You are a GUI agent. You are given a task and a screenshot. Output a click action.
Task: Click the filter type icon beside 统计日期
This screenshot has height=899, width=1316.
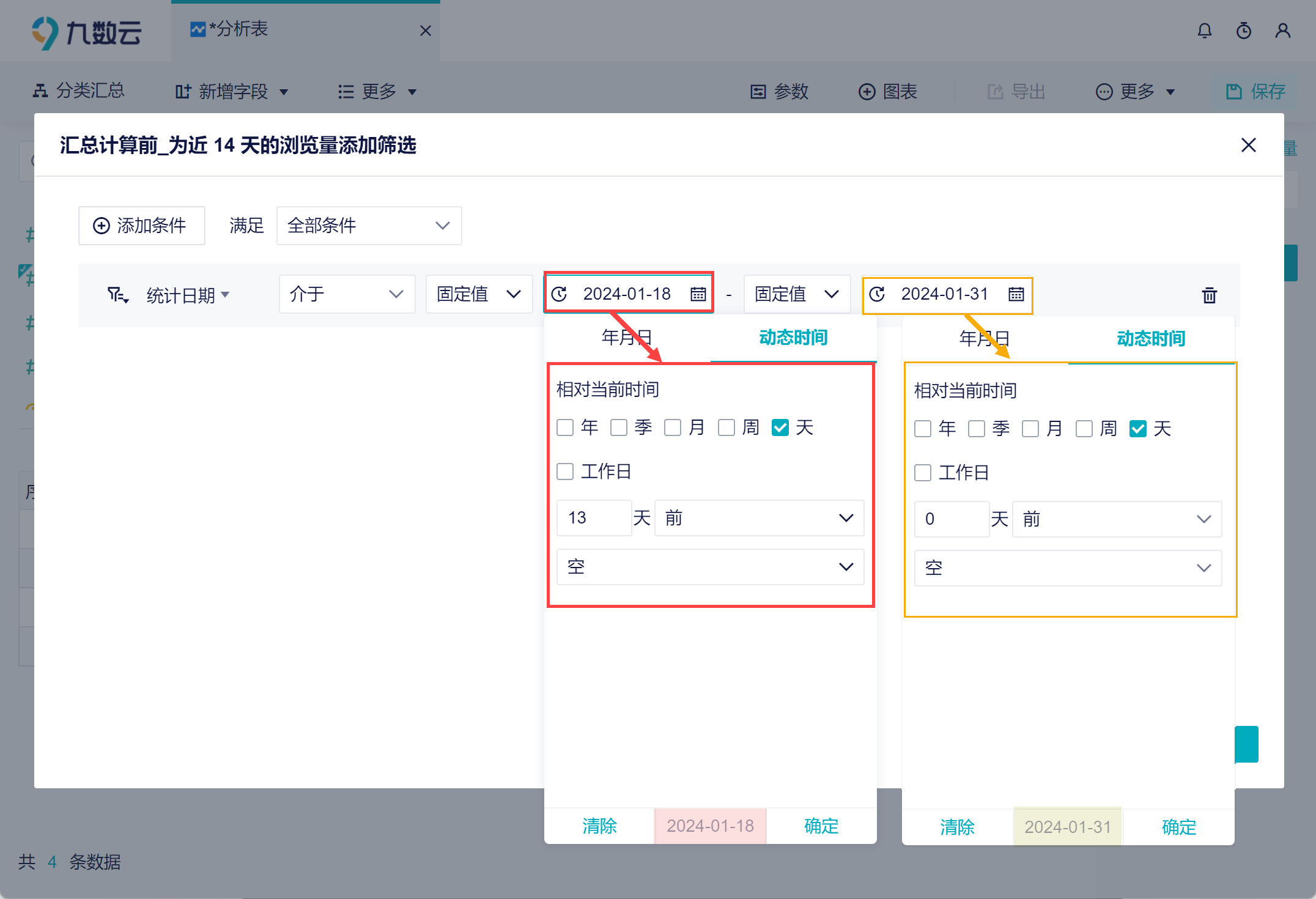pos(117,295)
